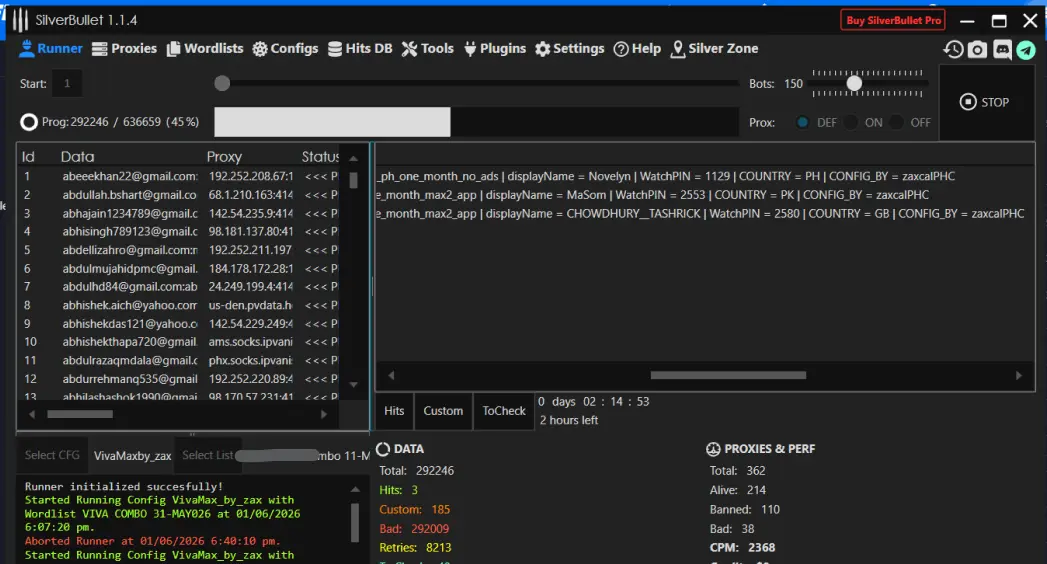The height and width of the screenshot is (564, 1047).
Task: Switch to the ToCheck tab
Action: [504, 411]
